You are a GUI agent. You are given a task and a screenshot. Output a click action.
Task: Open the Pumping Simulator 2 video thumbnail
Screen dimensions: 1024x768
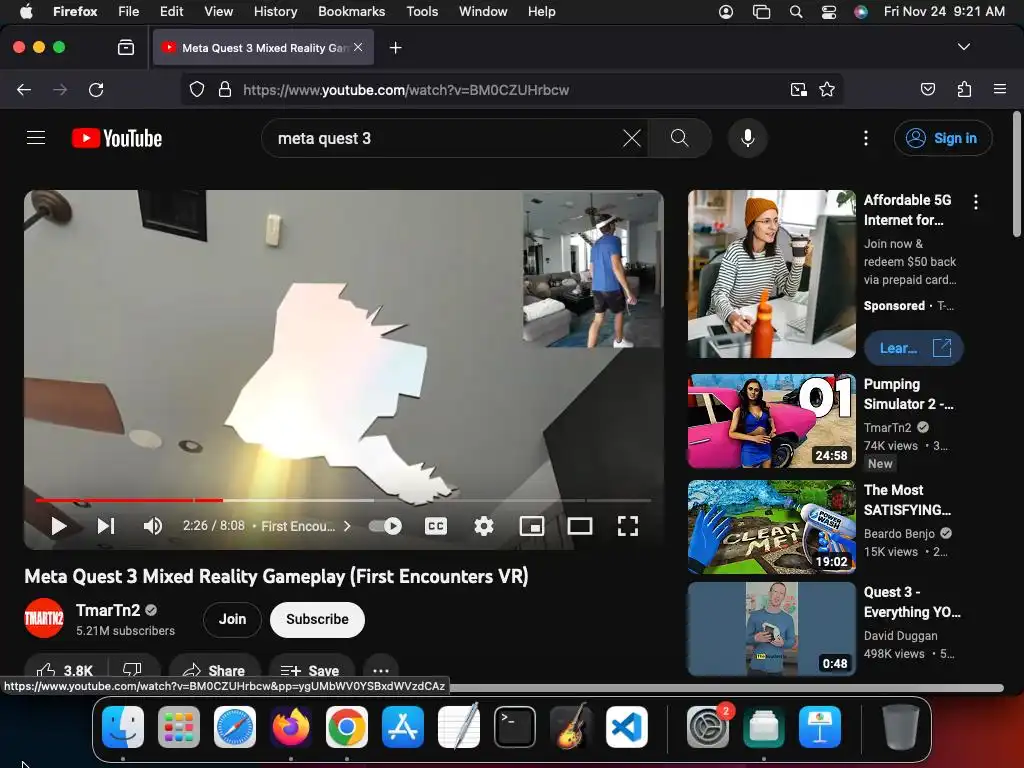(771, 421)
